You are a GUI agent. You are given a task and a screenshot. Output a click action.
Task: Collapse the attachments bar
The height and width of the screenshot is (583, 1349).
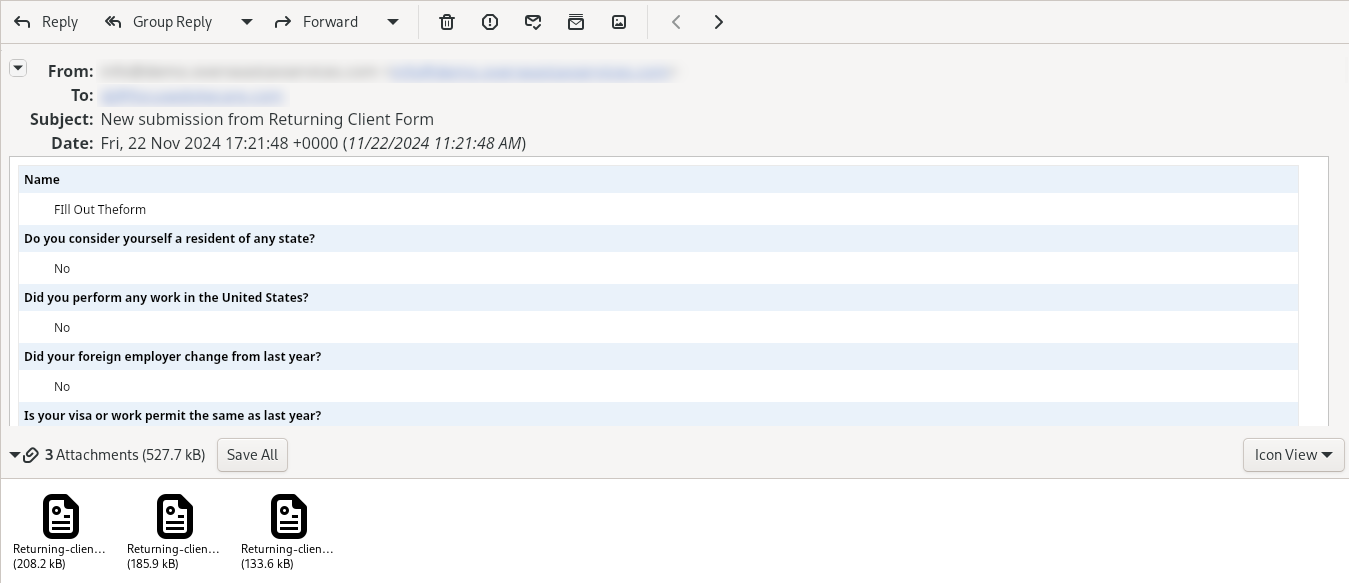[15, 455]
